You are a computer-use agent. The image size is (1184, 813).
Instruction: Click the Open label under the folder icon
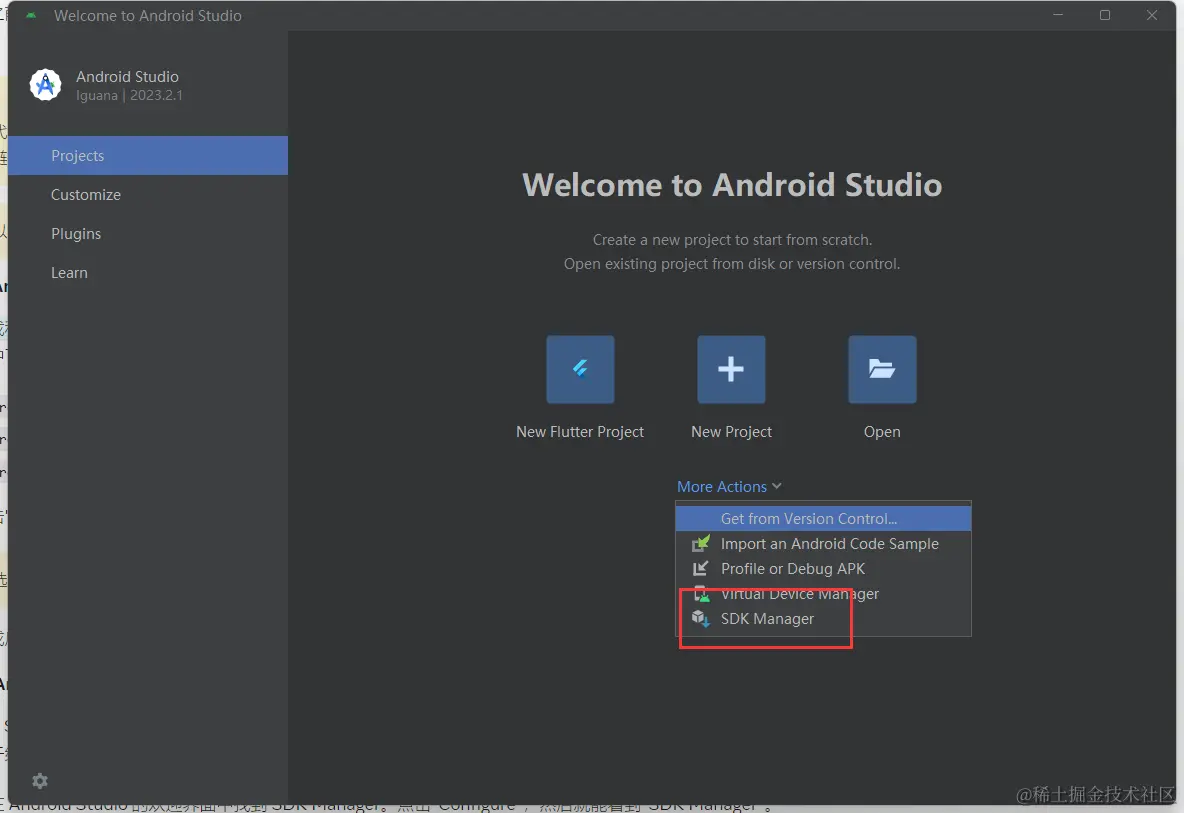tap(882, 432)
